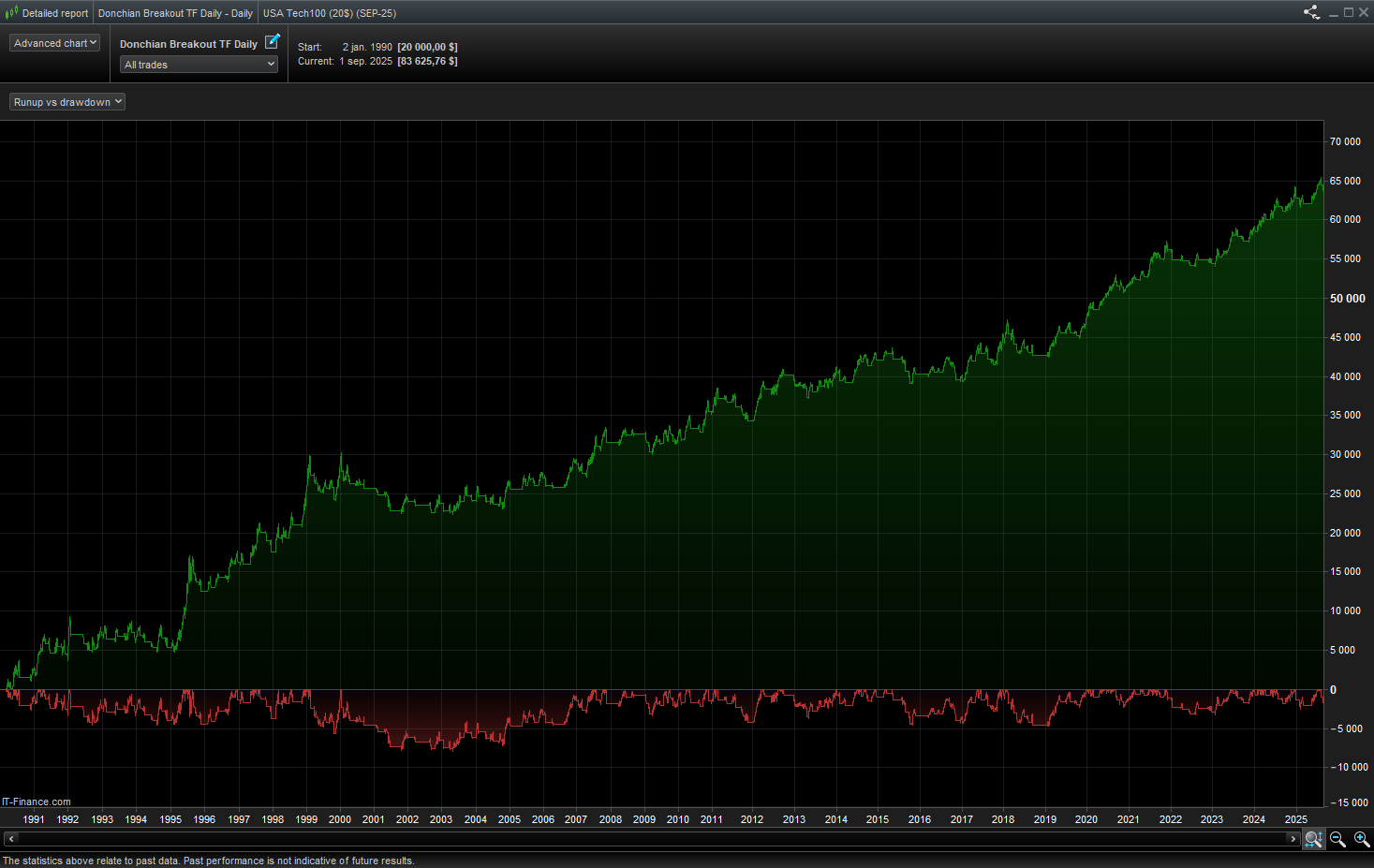Image resolution: width=1374 pixels, height=868 pixels.
Task: Click the left arrow of the horizontal scrollbar
Action: coord(10,839)
